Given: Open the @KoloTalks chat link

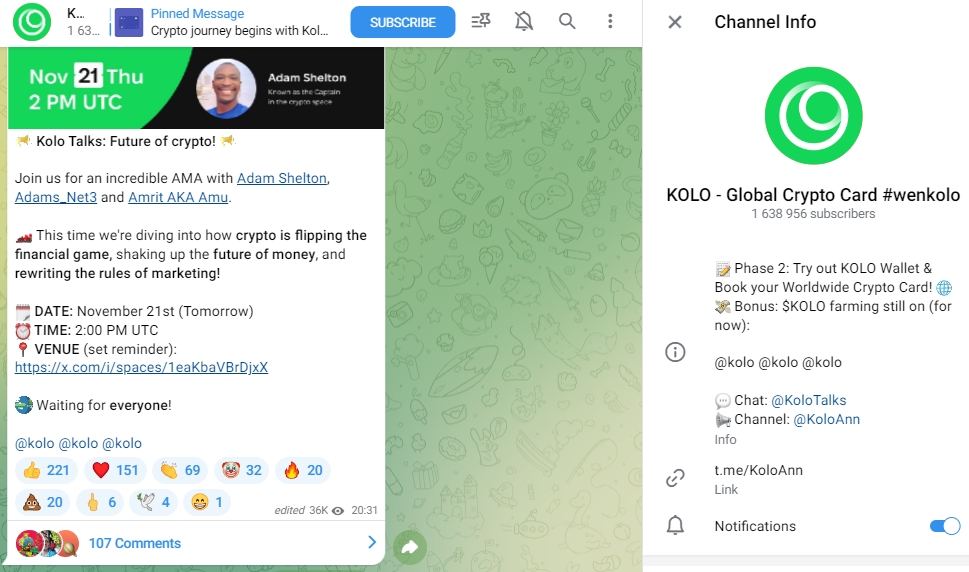Looking at the screenshot, I should point(808,400).
